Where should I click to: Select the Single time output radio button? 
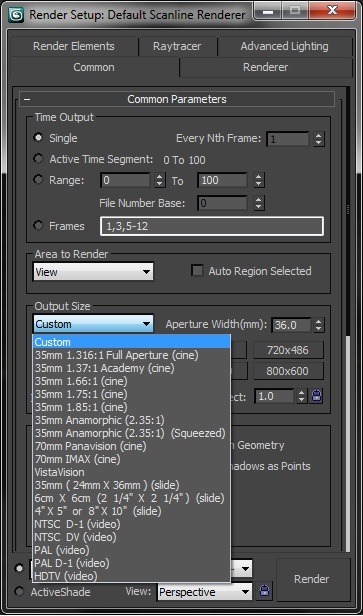38,138
